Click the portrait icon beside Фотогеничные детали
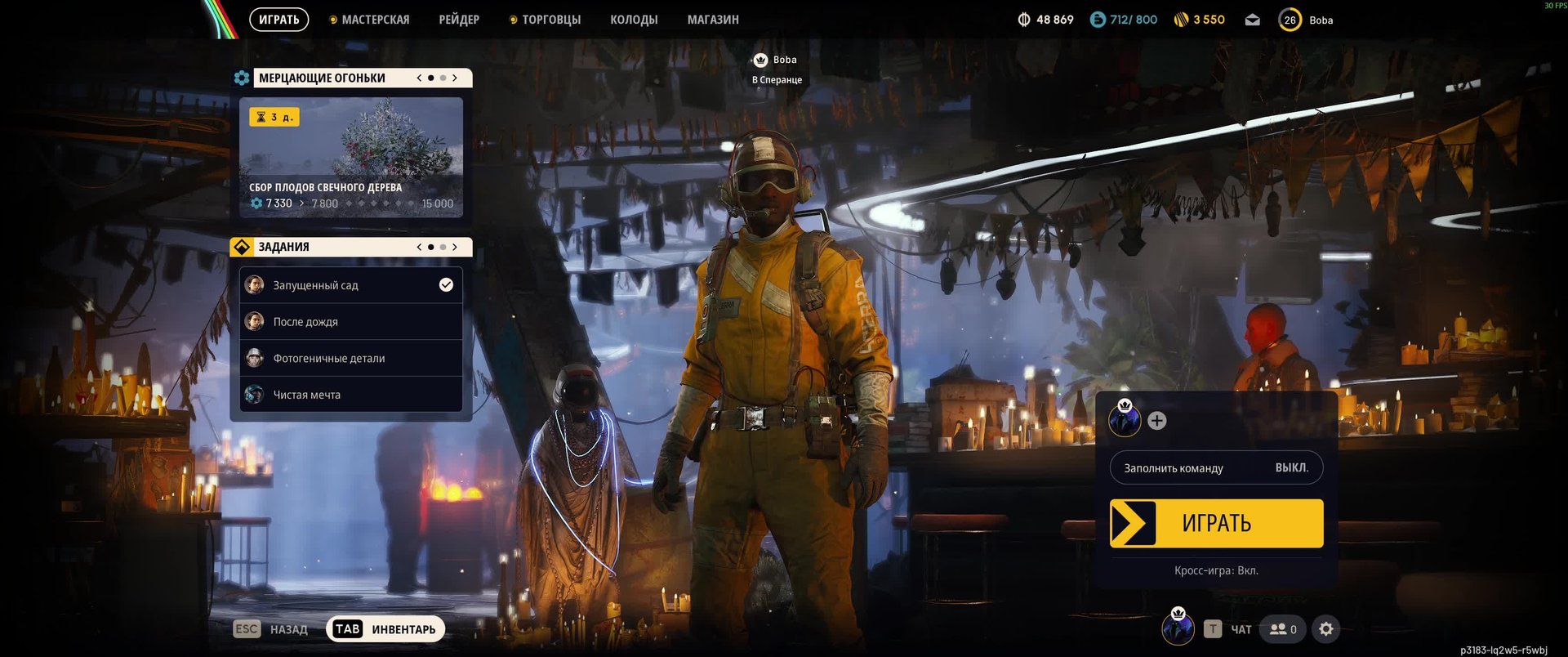 click(254, 358)
